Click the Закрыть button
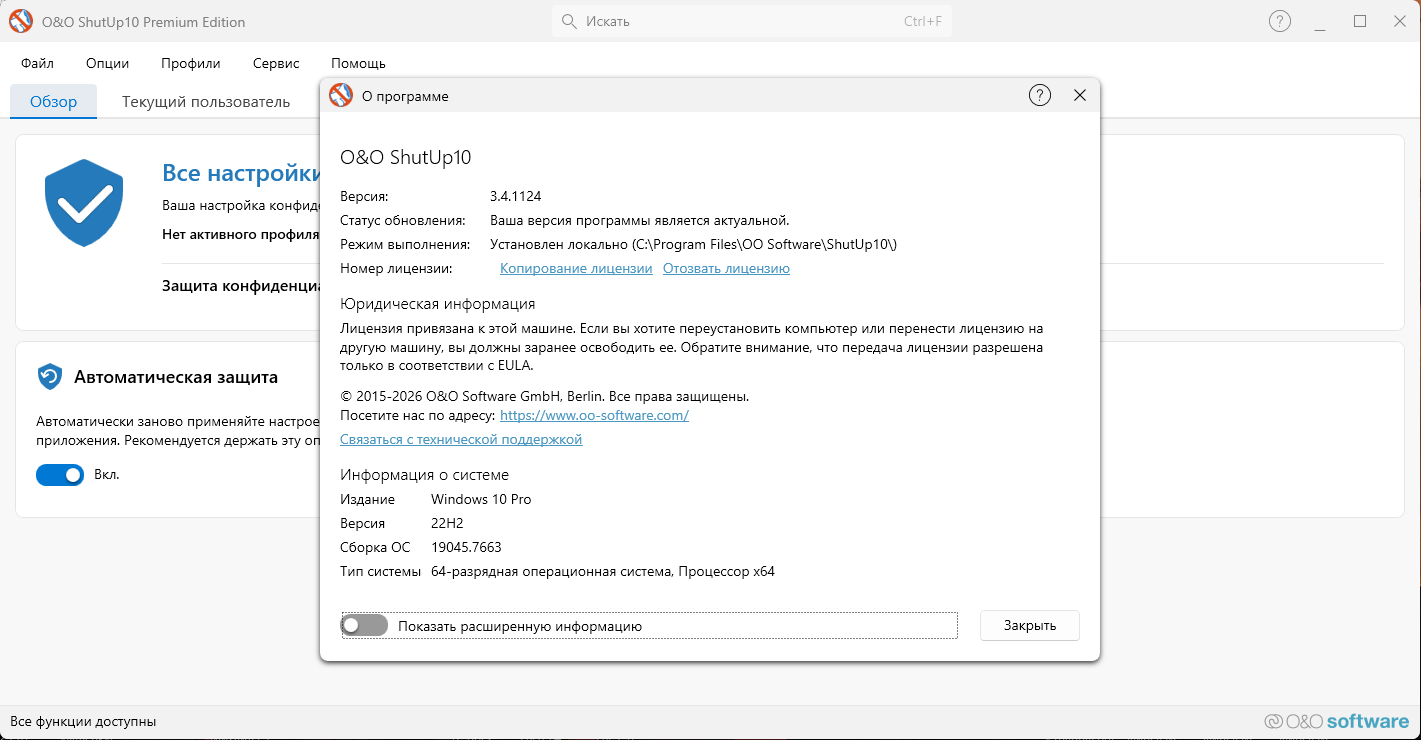Screen dimensions: 1421x740 point(1029,626)
